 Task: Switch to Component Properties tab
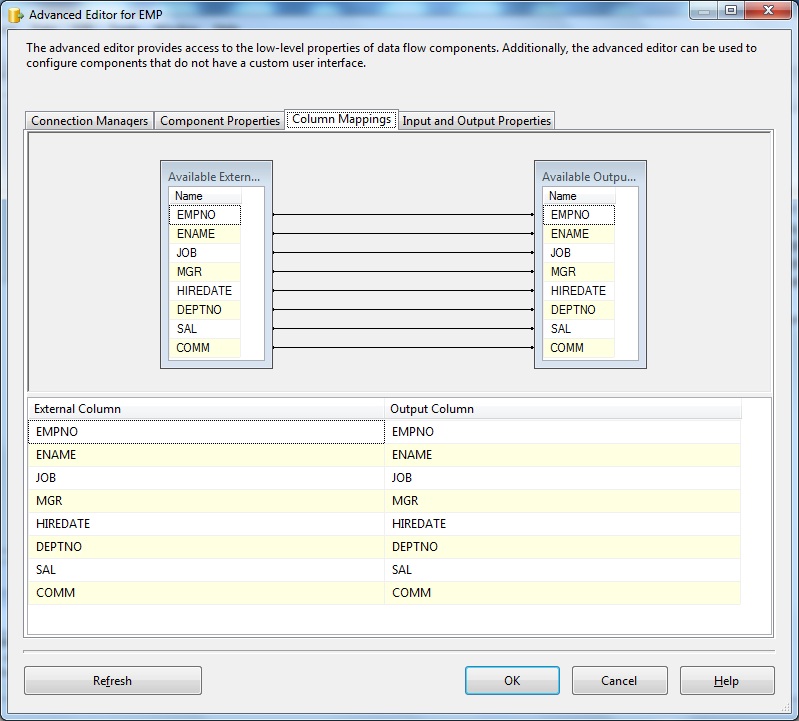(x=220, y=121)
